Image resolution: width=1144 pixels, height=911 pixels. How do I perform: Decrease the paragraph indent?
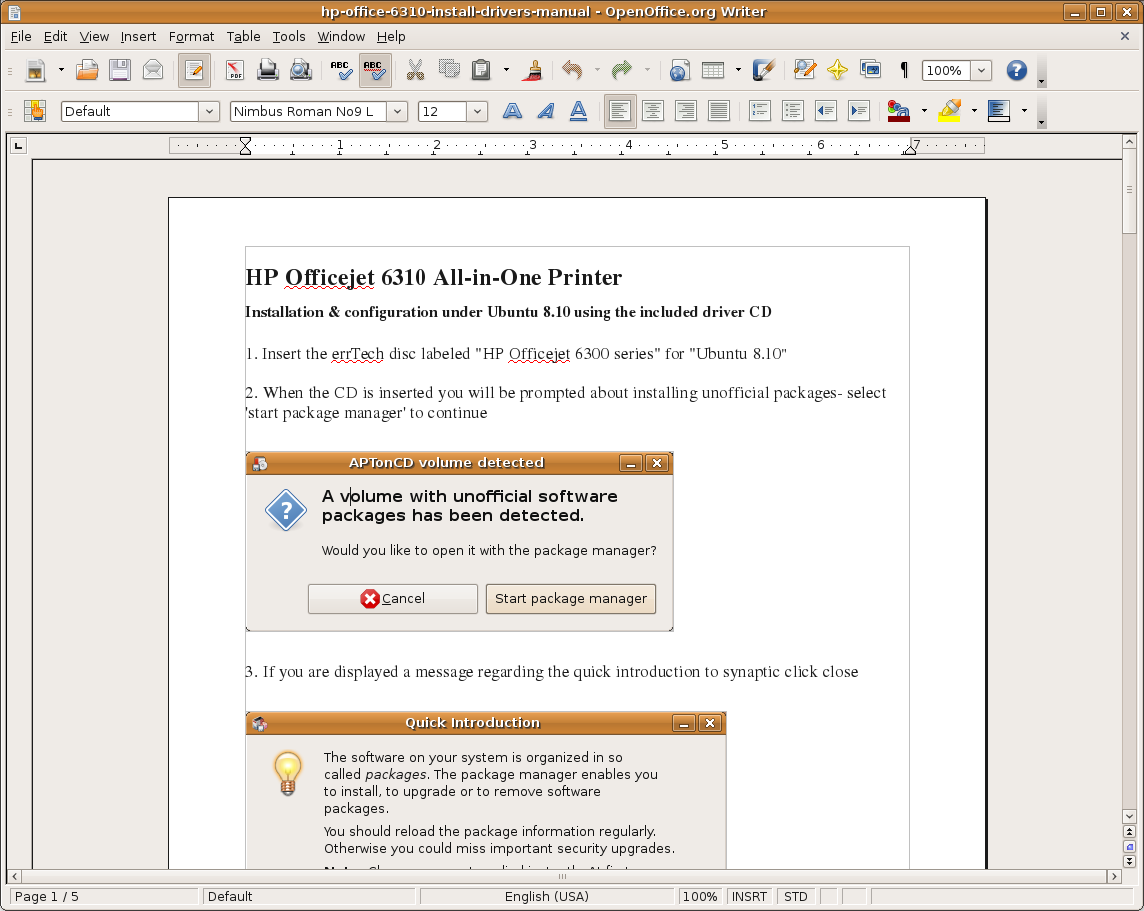pos(826,111)
